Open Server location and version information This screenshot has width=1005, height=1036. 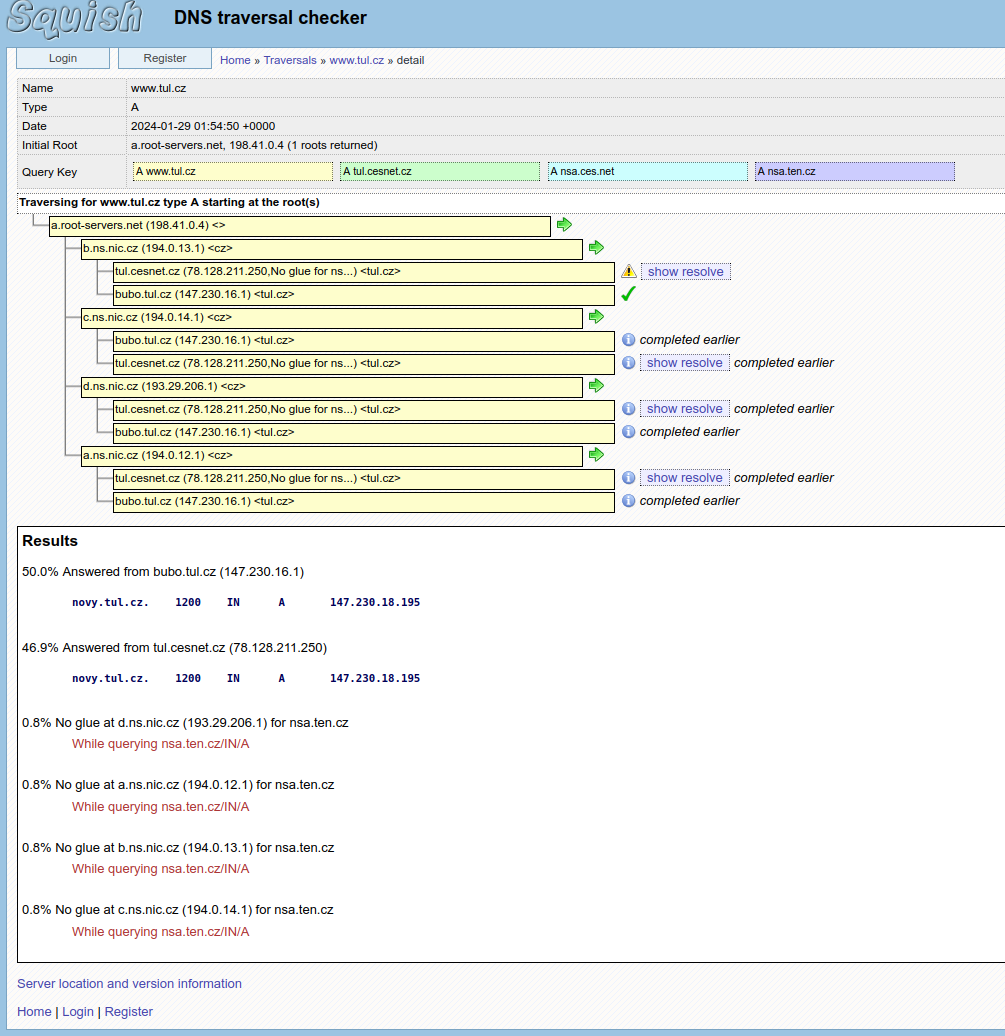tap(129, 984)
